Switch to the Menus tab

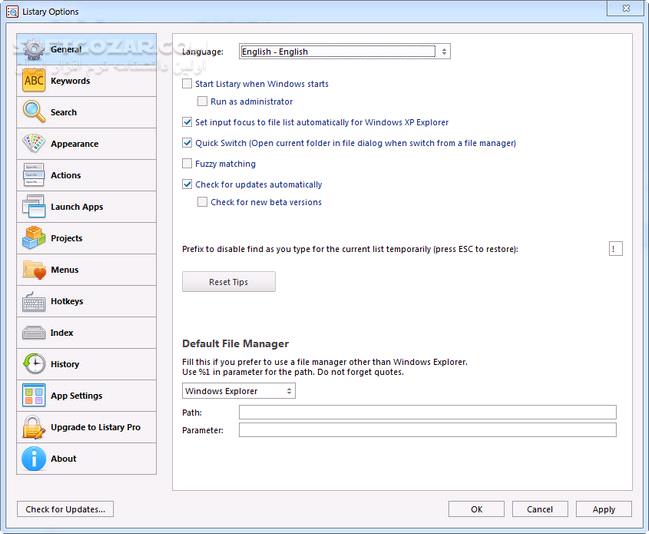coord(87,270)
